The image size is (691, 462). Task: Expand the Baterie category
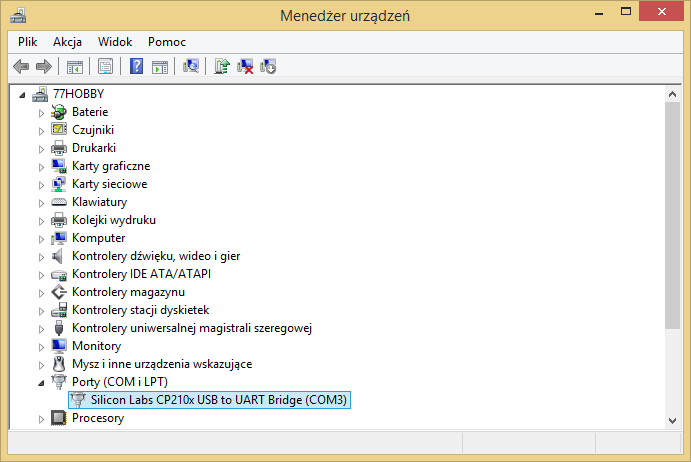pos(41,113)
